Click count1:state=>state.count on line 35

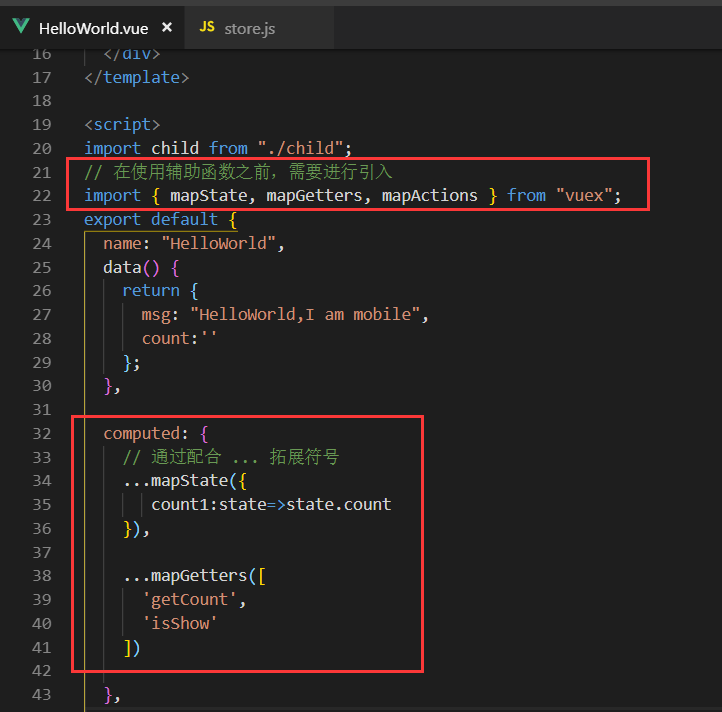point(271,504)
